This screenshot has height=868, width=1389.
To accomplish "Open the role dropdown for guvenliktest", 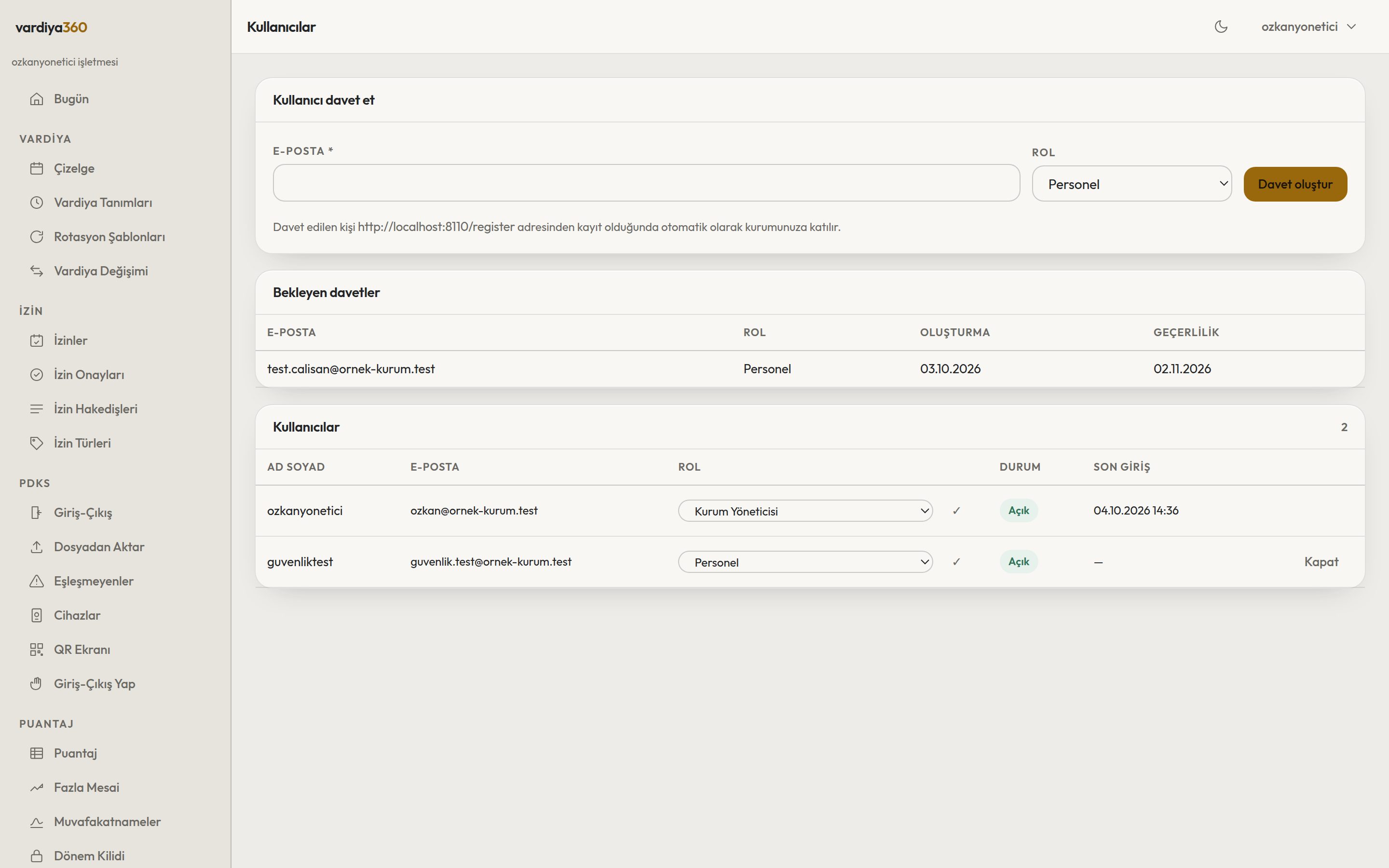I will click(804, 562).
